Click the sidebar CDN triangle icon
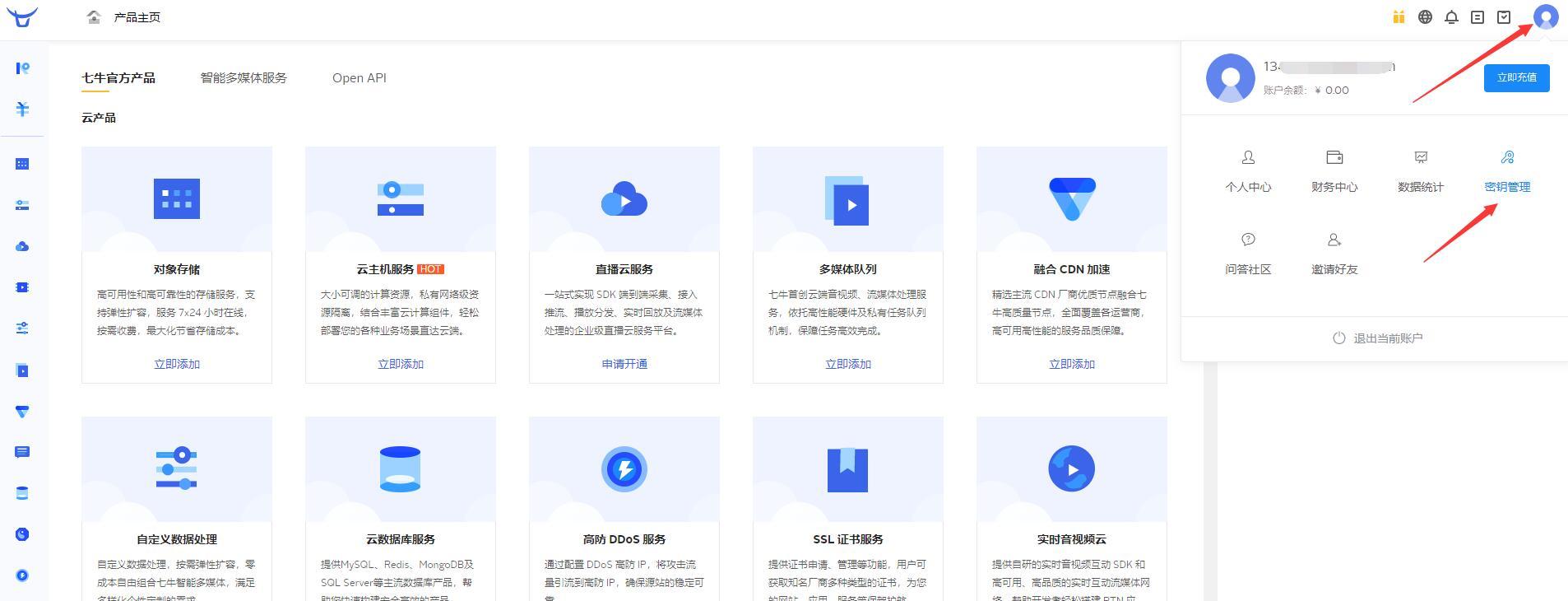The width and height of the screenshot is (1568, 601). 22,411
